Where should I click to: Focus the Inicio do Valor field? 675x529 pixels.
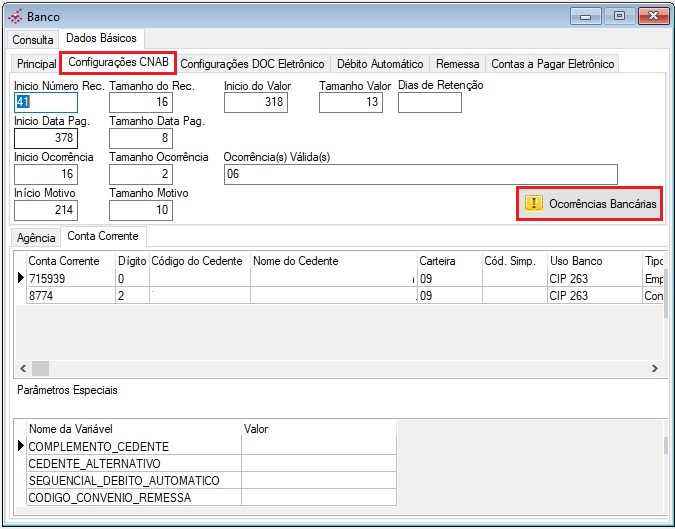[x=255, y=102]
